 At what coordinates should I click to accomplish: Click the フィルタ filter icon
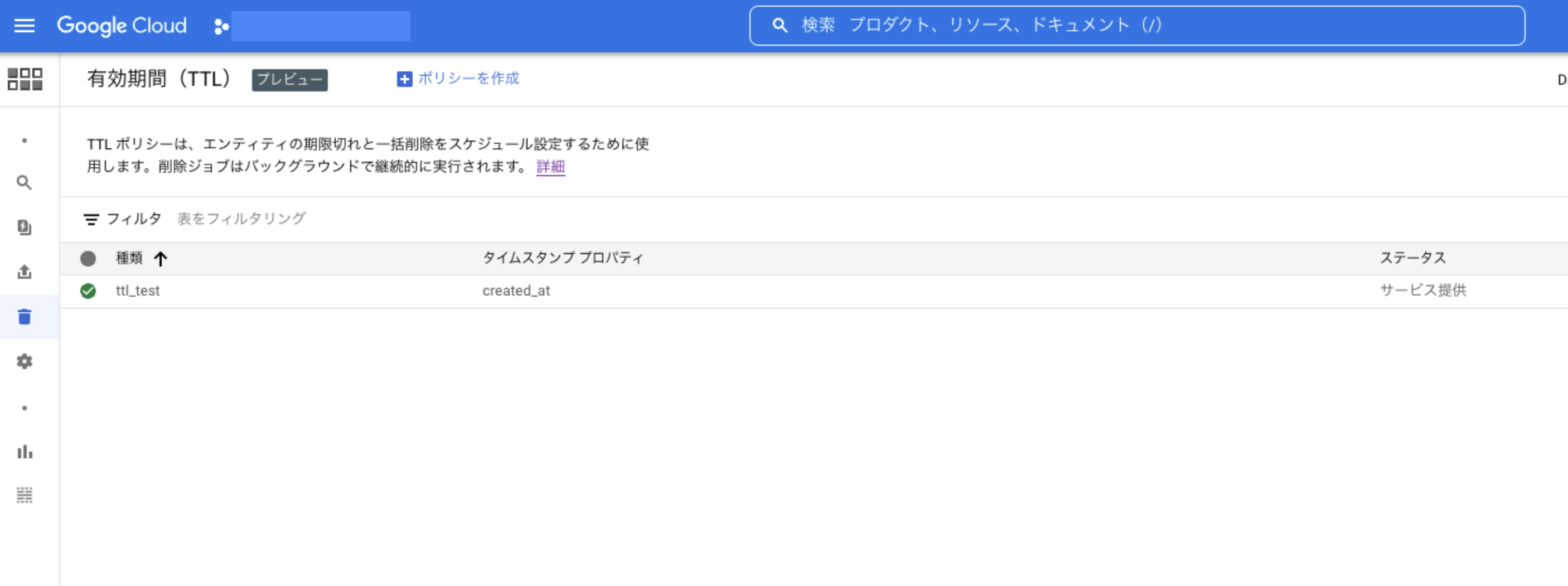tap(91, 219)
